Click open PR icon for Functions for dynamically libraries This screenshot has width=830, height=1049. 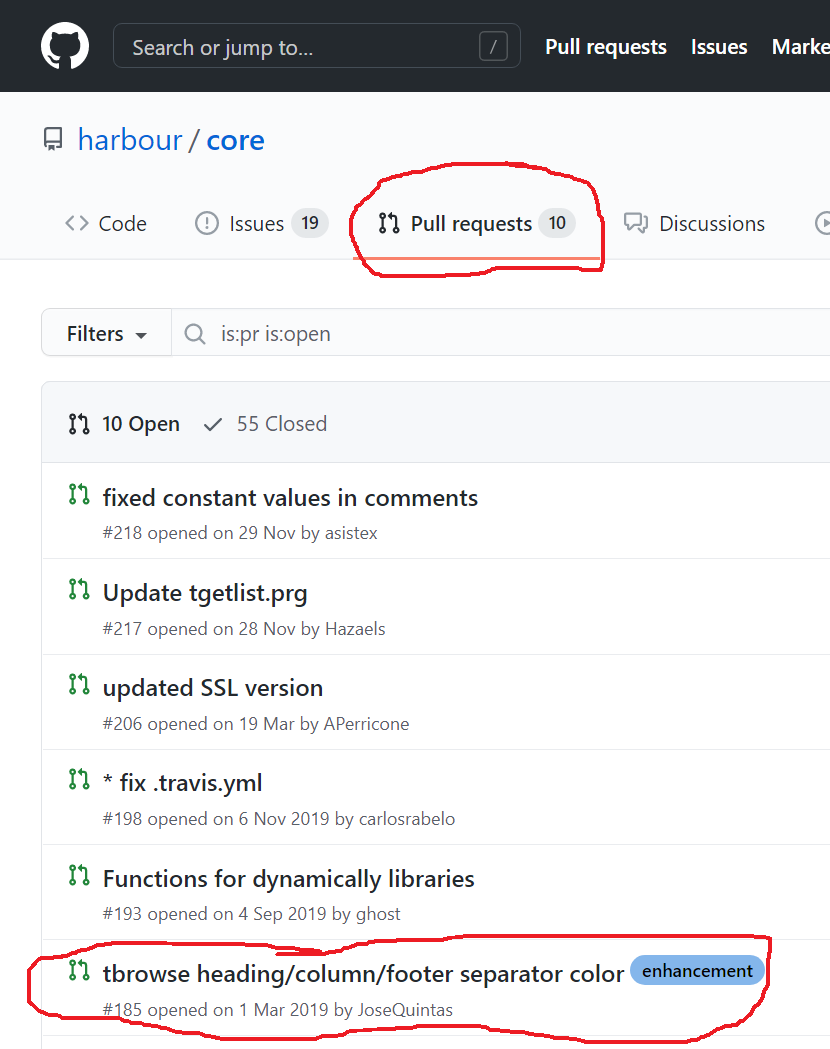point(79,875)
